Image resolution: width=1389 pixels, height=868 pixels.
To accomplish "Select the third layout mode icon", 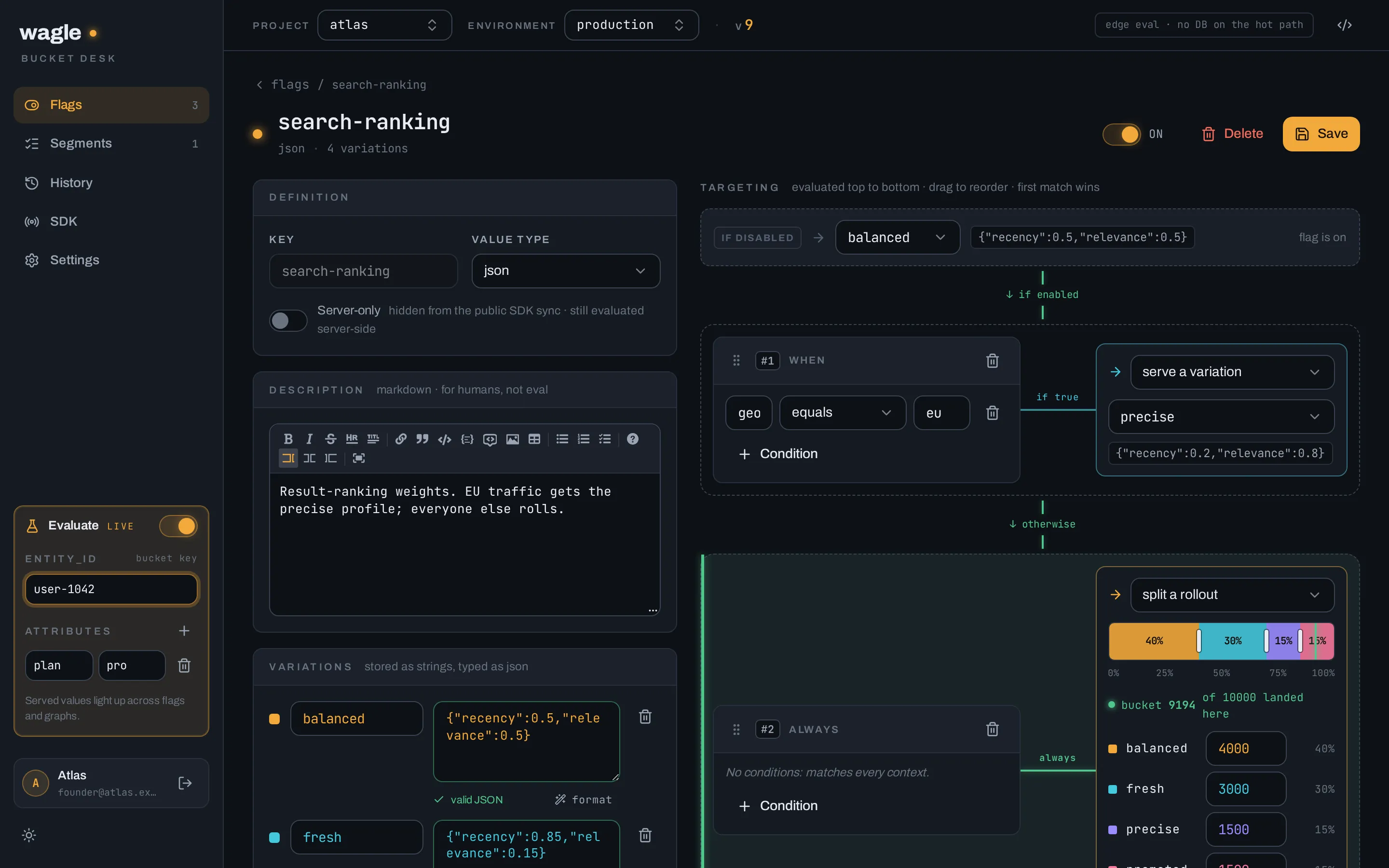I will pos(330,458).
